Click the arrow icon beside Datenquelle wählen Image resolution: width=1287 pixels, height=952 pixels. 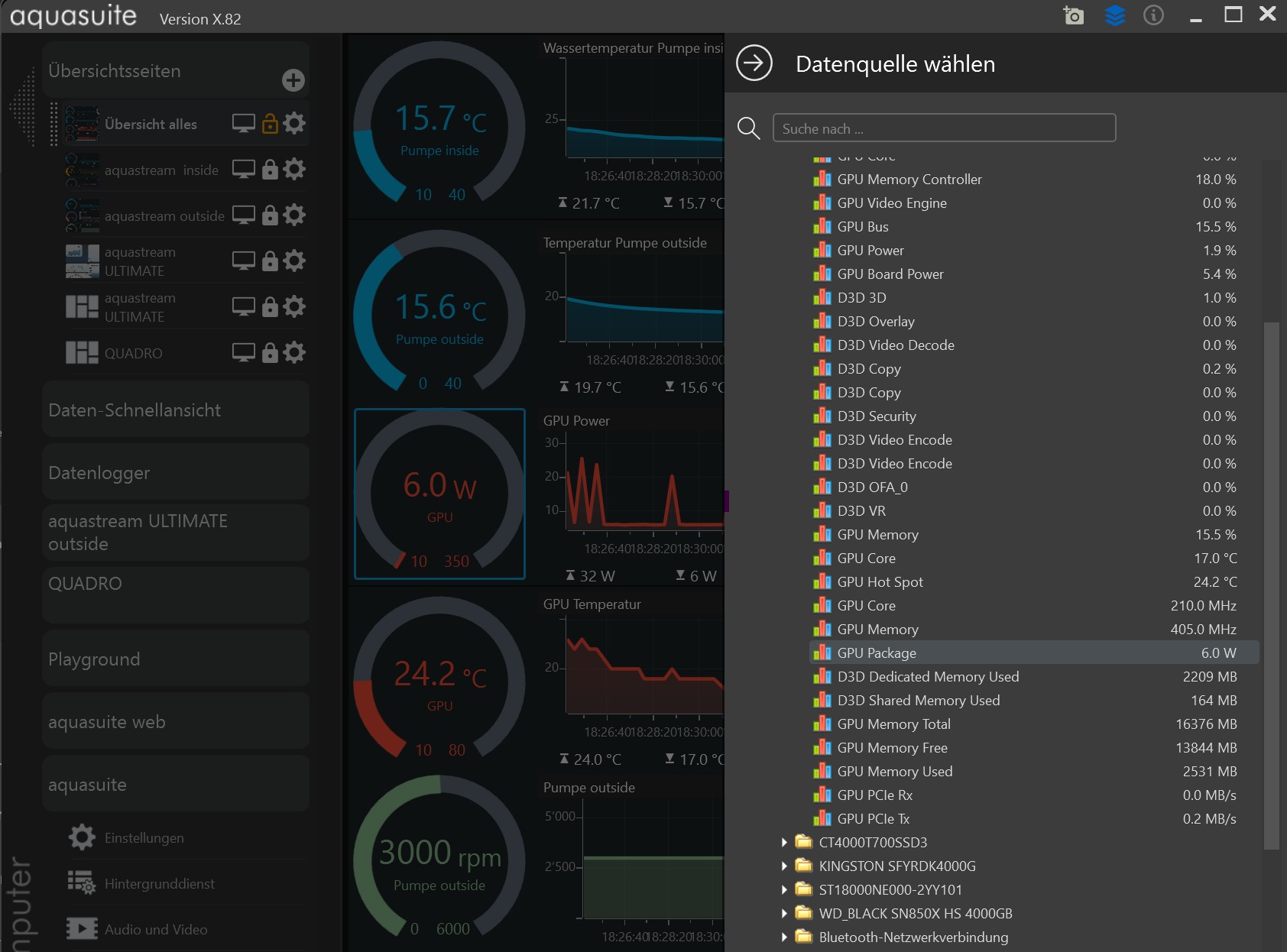tap(754, 63)
